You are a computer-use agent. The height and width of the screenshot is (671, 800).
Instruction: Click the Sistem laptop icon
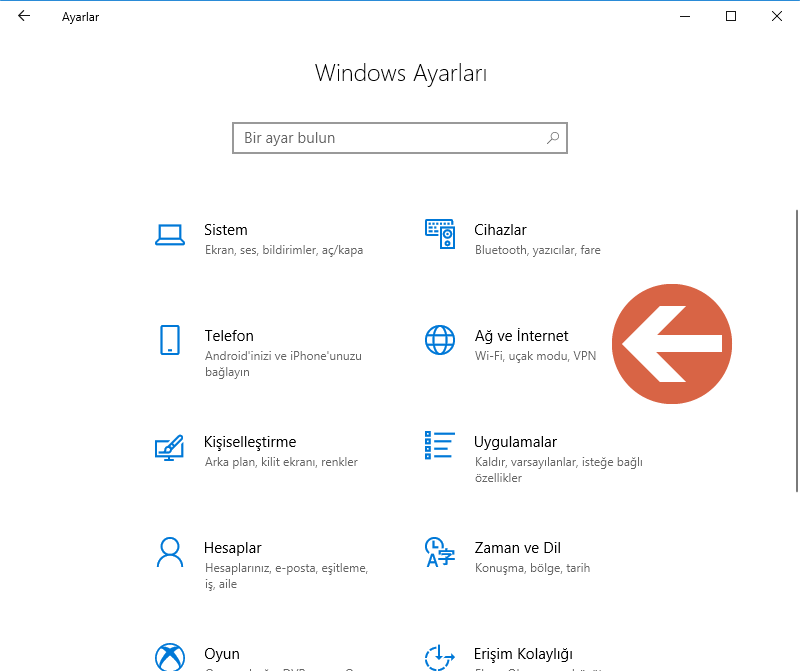(170, 235)
